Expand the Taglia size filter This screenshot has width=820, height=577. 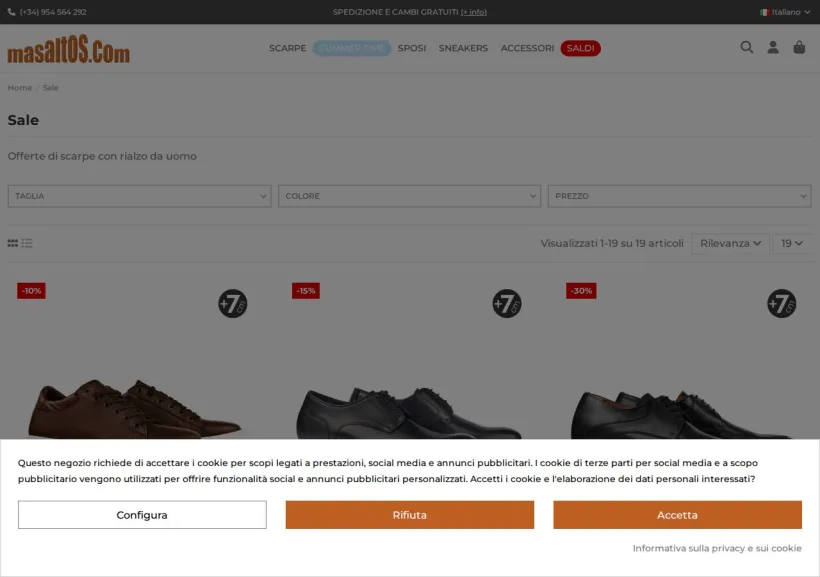[139, 196]
